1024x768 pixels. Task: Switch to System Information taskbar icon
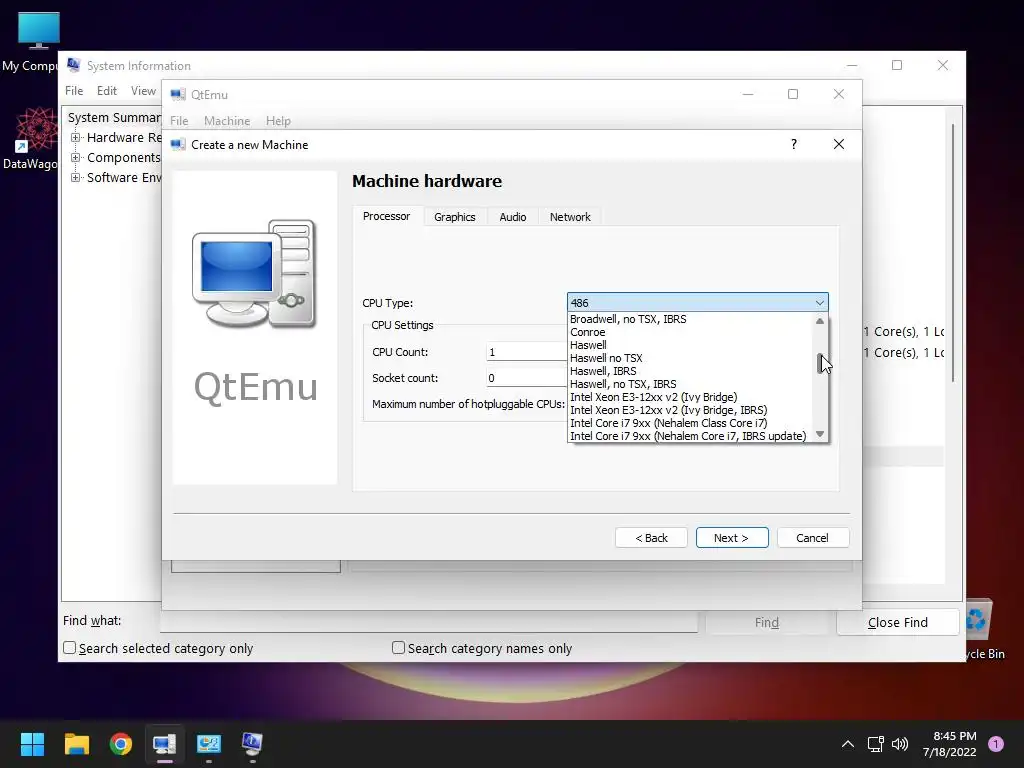(x=253, y=744)
